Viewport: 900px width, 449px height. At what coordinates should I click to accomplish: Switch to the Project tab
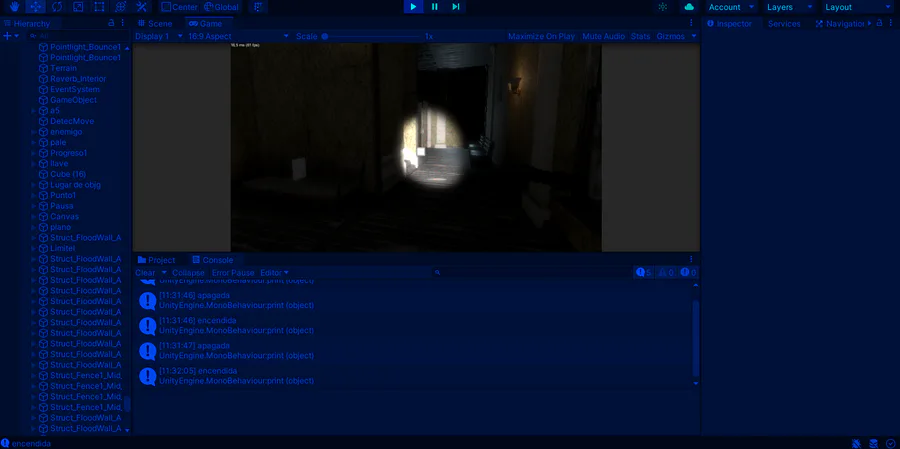click(157, 260)
